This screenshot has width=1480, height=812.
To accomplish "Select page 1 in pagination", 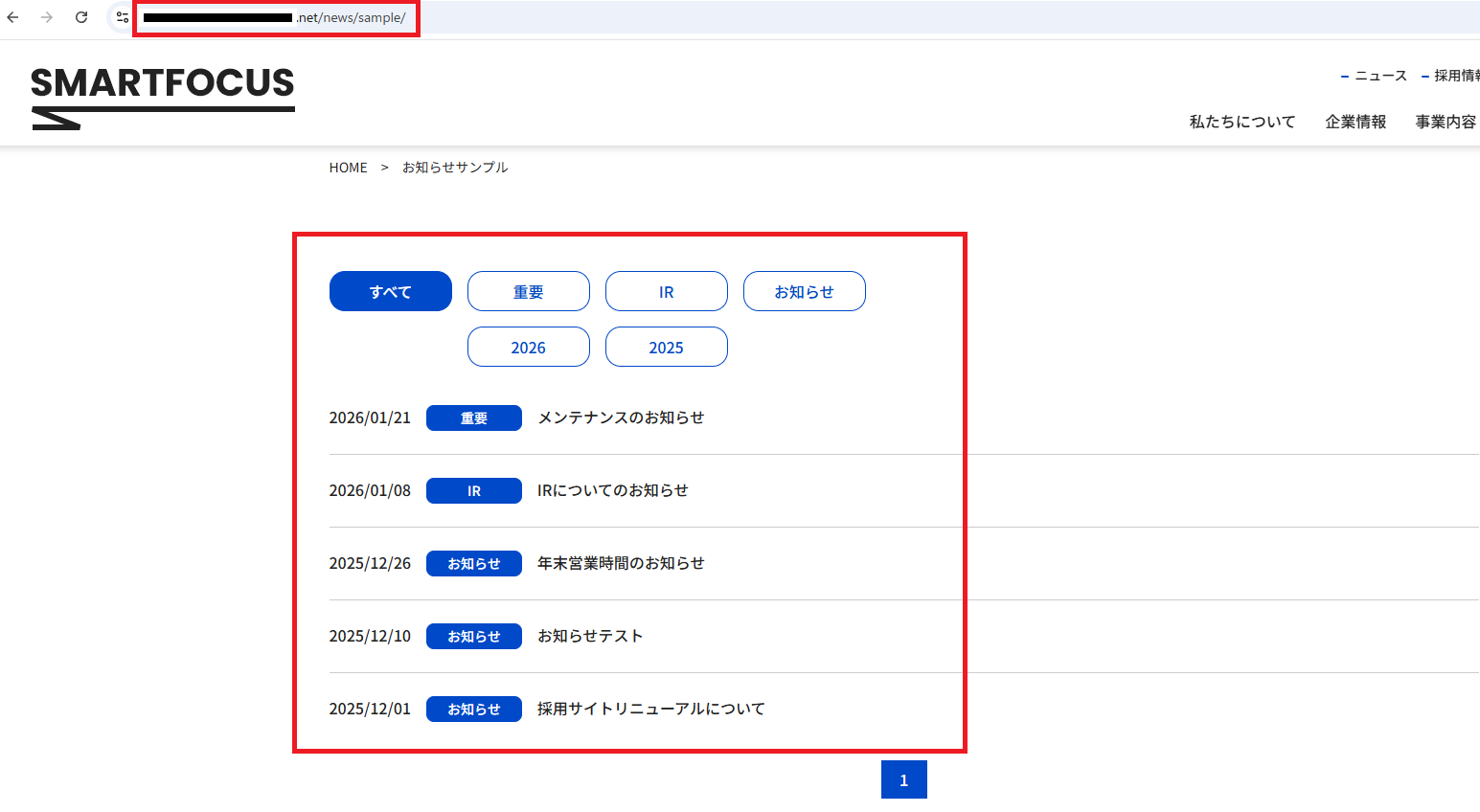I will pyautogui.click(x=903, y=778).
